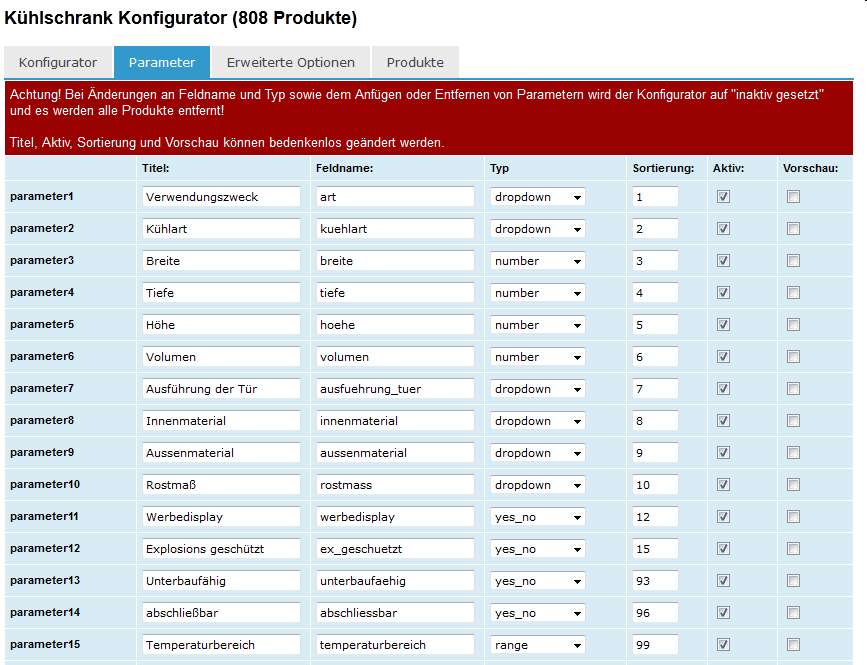Open Typ dropdown for parameter9 Aussenmaterial

point(537,453)
